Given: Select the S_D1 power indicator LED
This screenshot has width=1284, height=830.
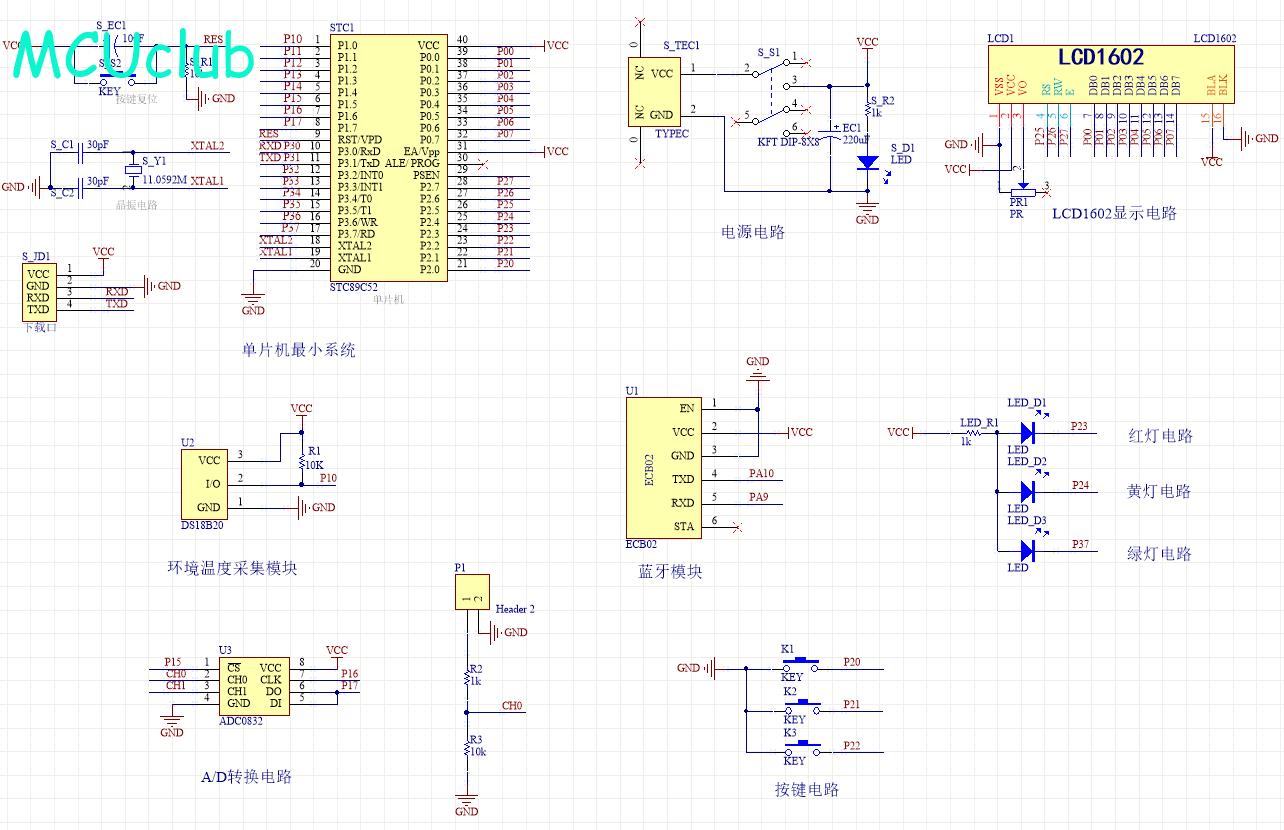Looking at the screenshot, I should (868, 161).
